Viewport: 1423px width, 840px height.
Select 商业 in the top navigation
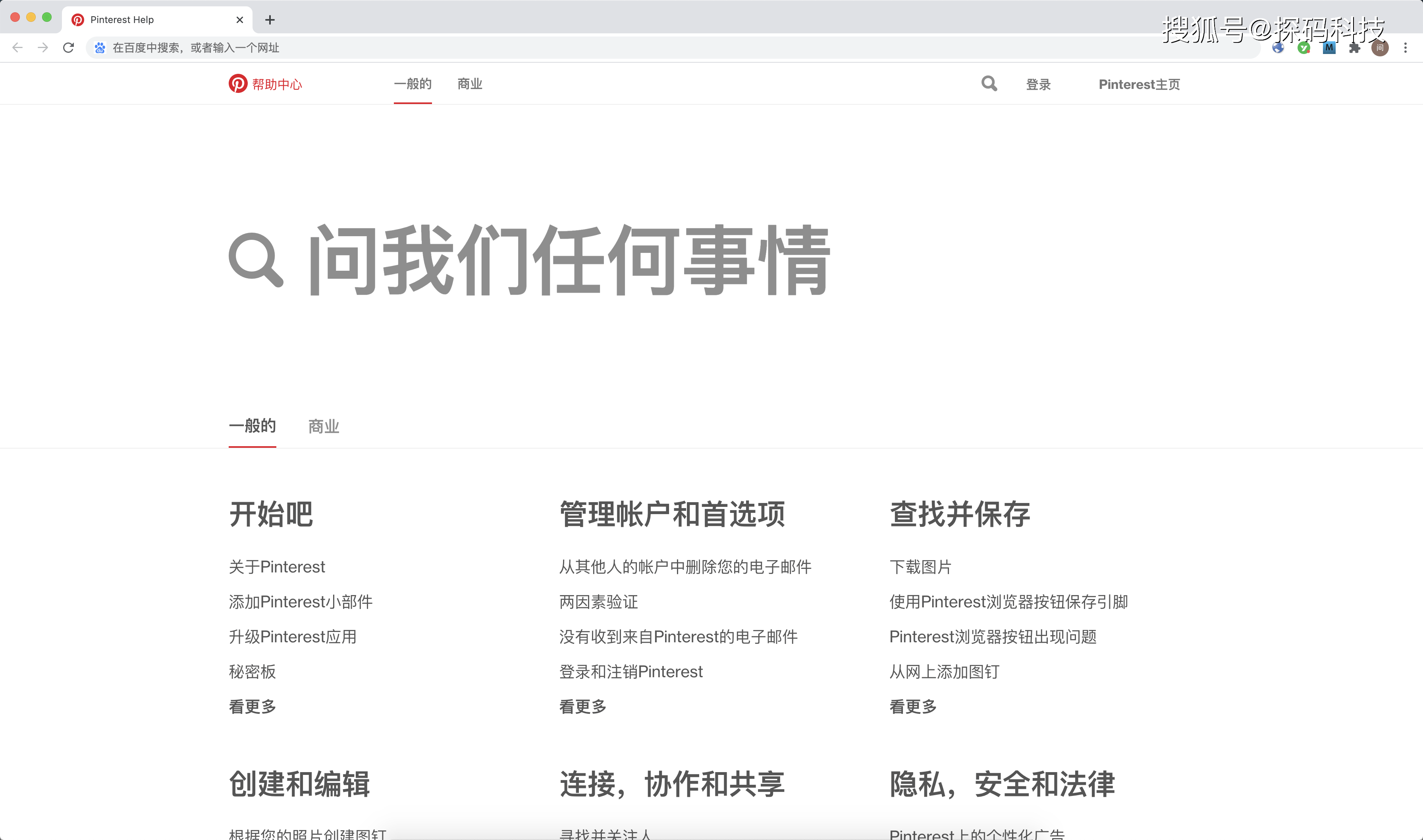(x=470, y=84)
